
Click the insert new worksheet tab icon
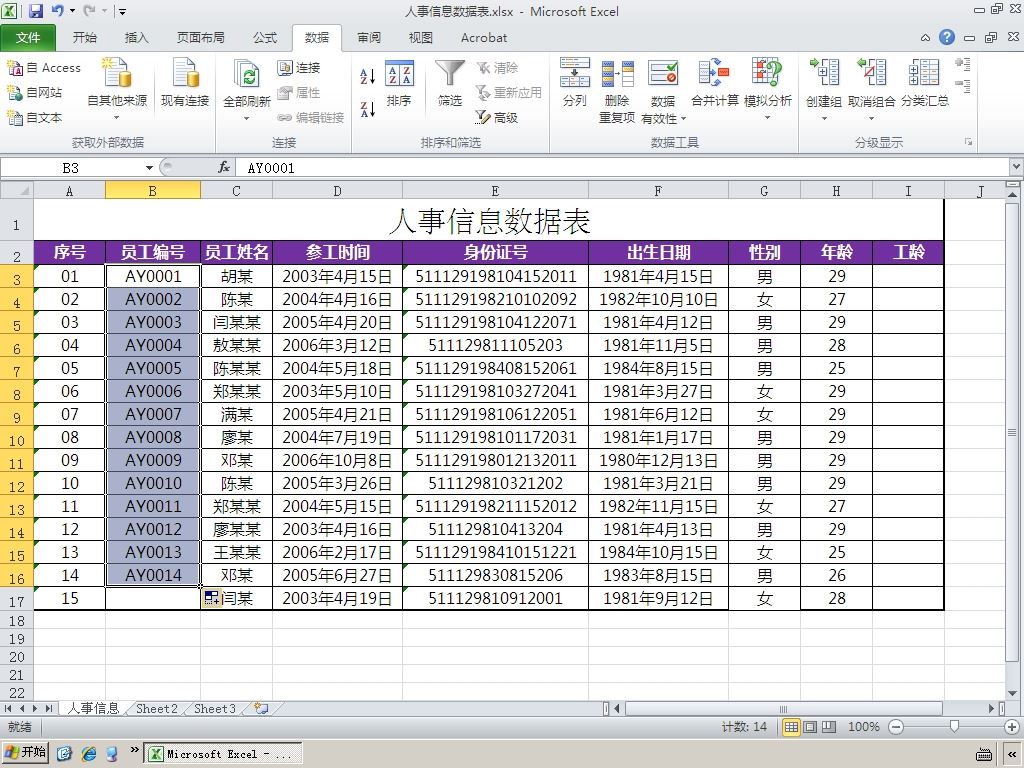point(261,709)
